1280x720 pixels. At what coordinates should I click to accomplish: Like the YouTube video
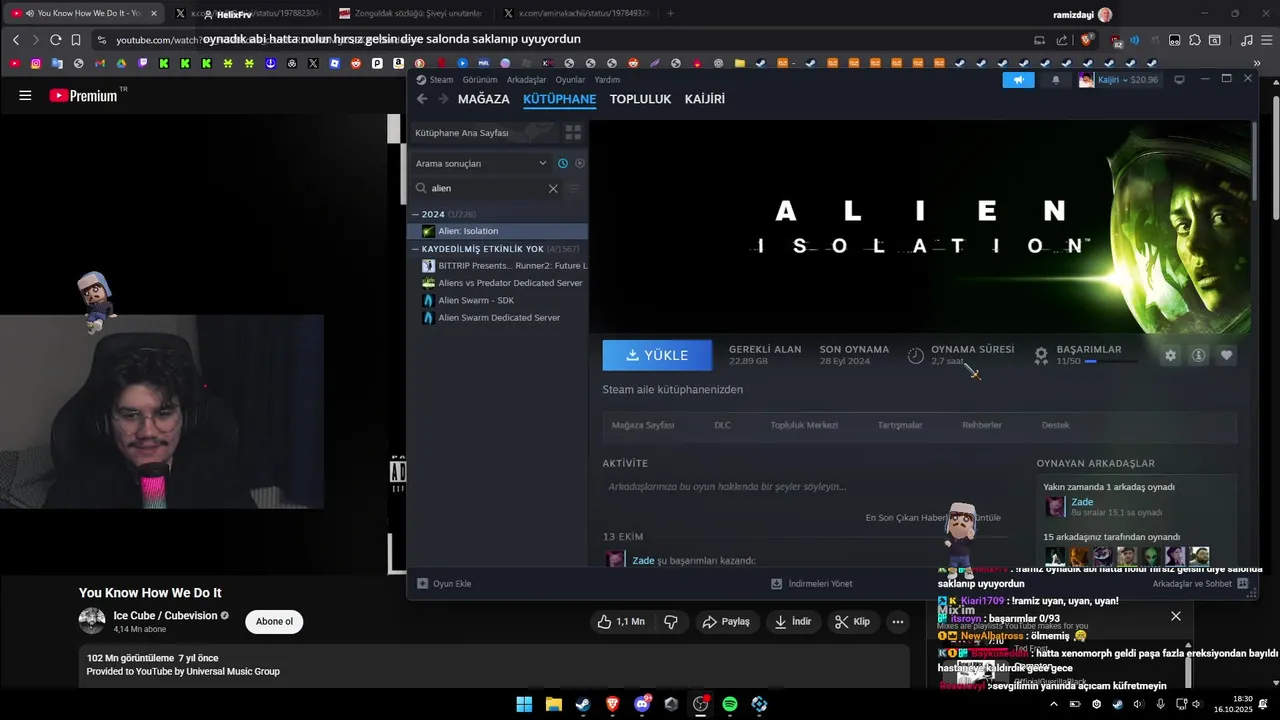tap(621, 622)
